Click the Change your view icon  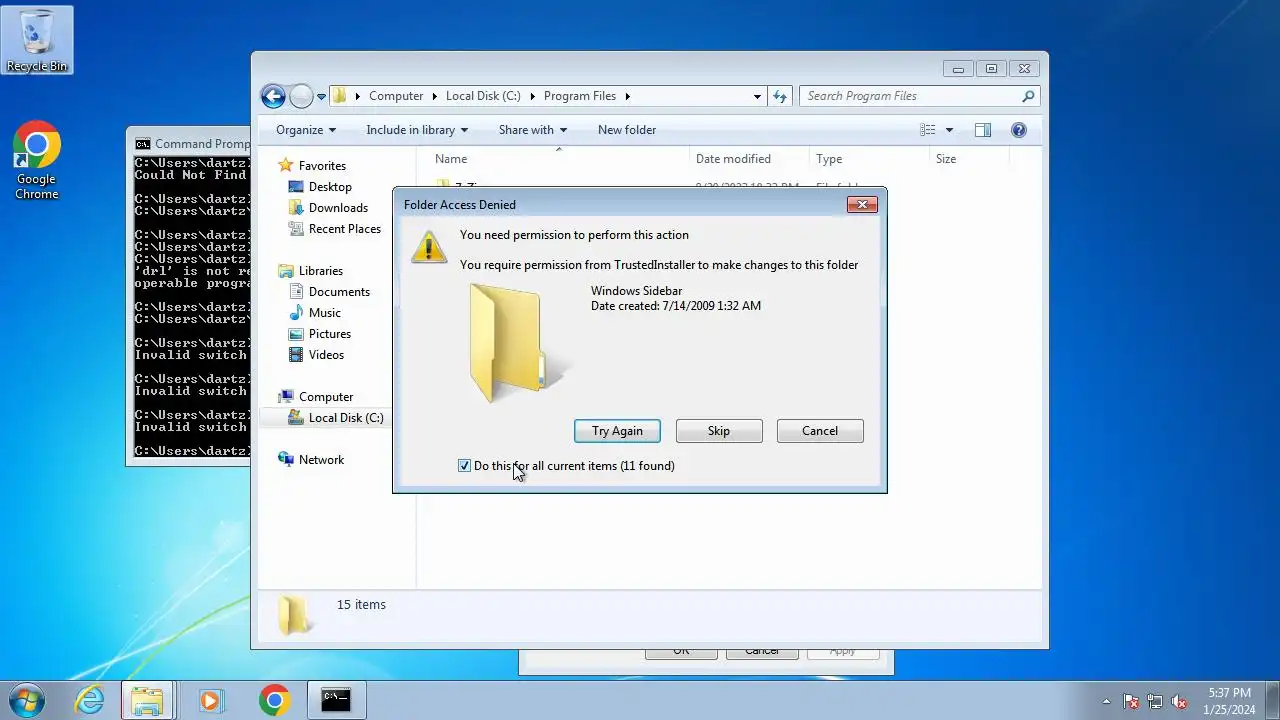pyautogui.click(x=928, y=130)
